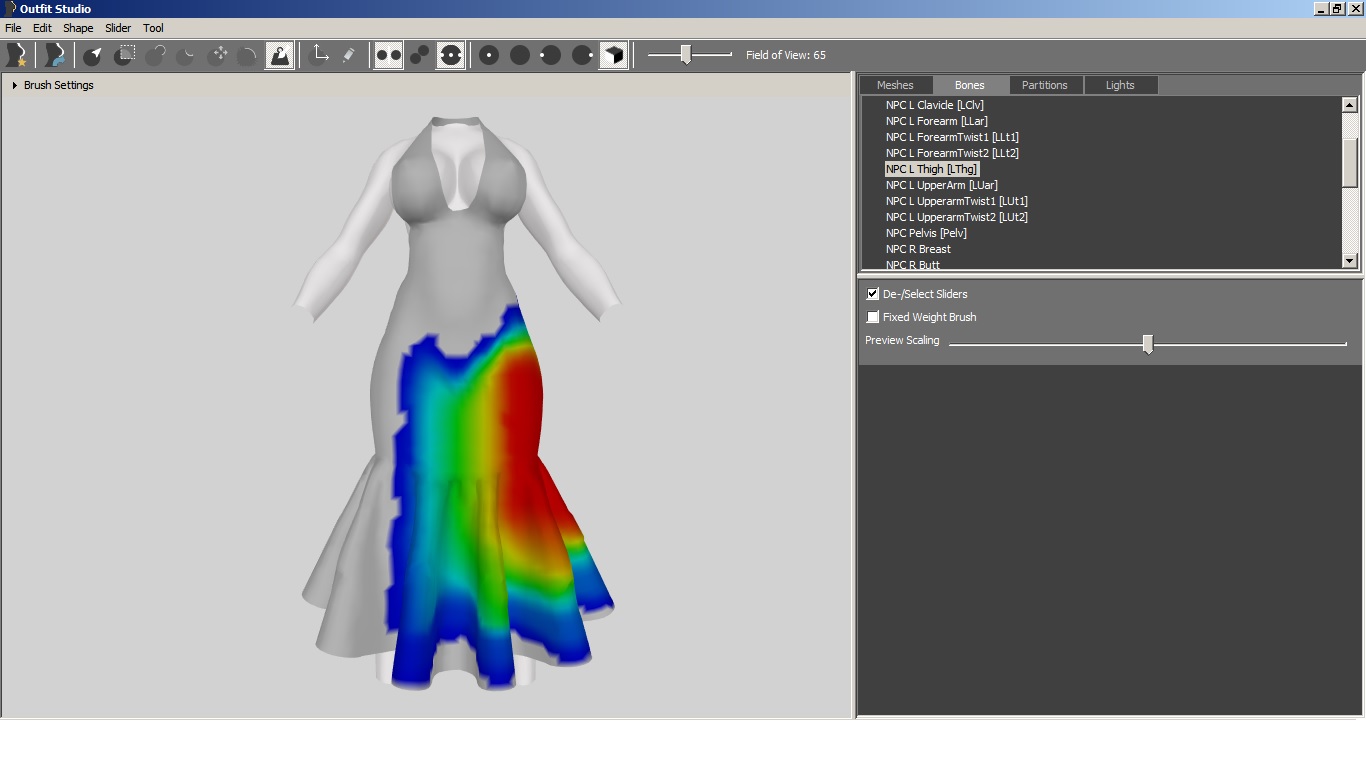Click the New Project icon with star
1366x768 pixels.
tap(16, 55)
